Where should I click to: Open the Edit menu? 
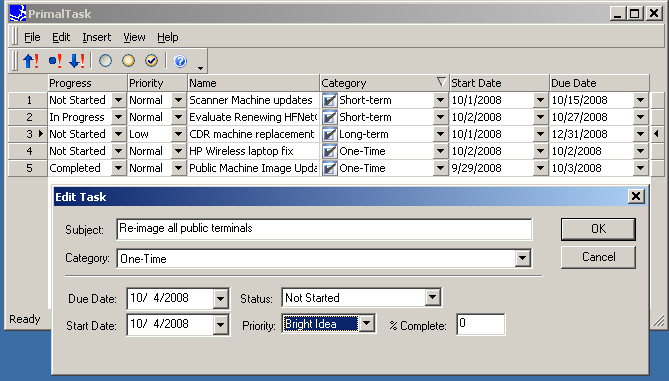click(61, 38)
